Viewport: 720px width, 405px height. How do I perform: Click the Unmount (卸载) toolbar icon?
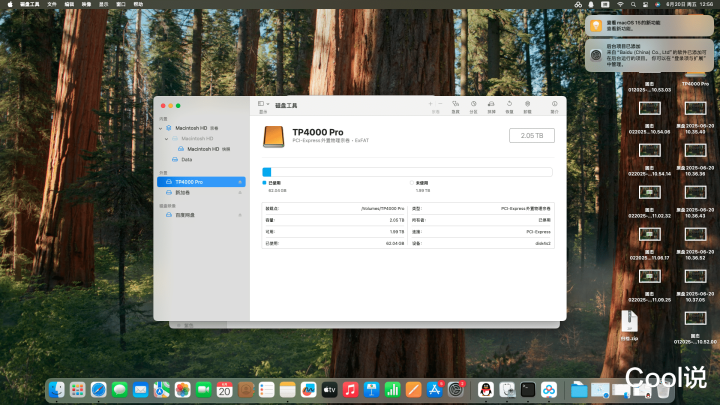coord(528,104)
